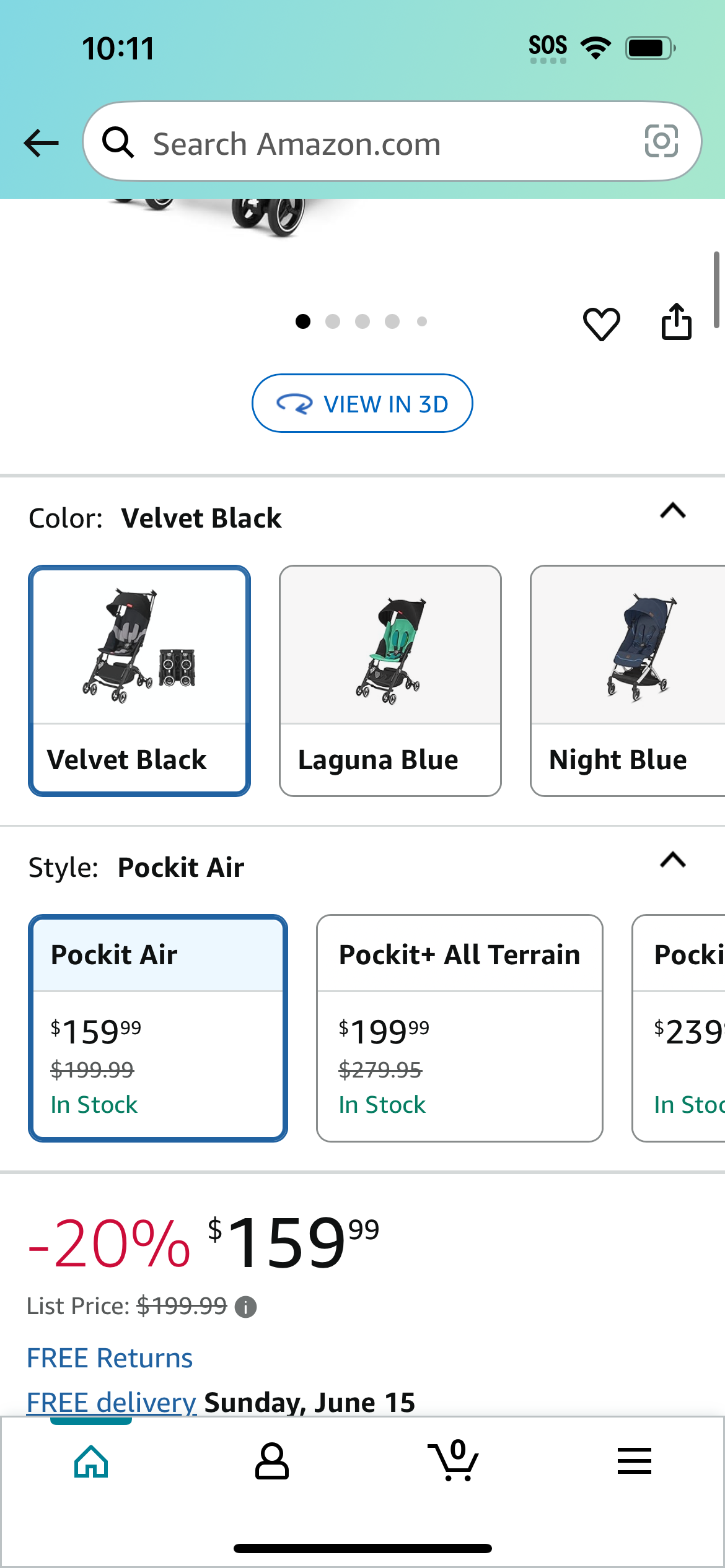
Task: Collapse the Style section chevron
Action: 673,860
